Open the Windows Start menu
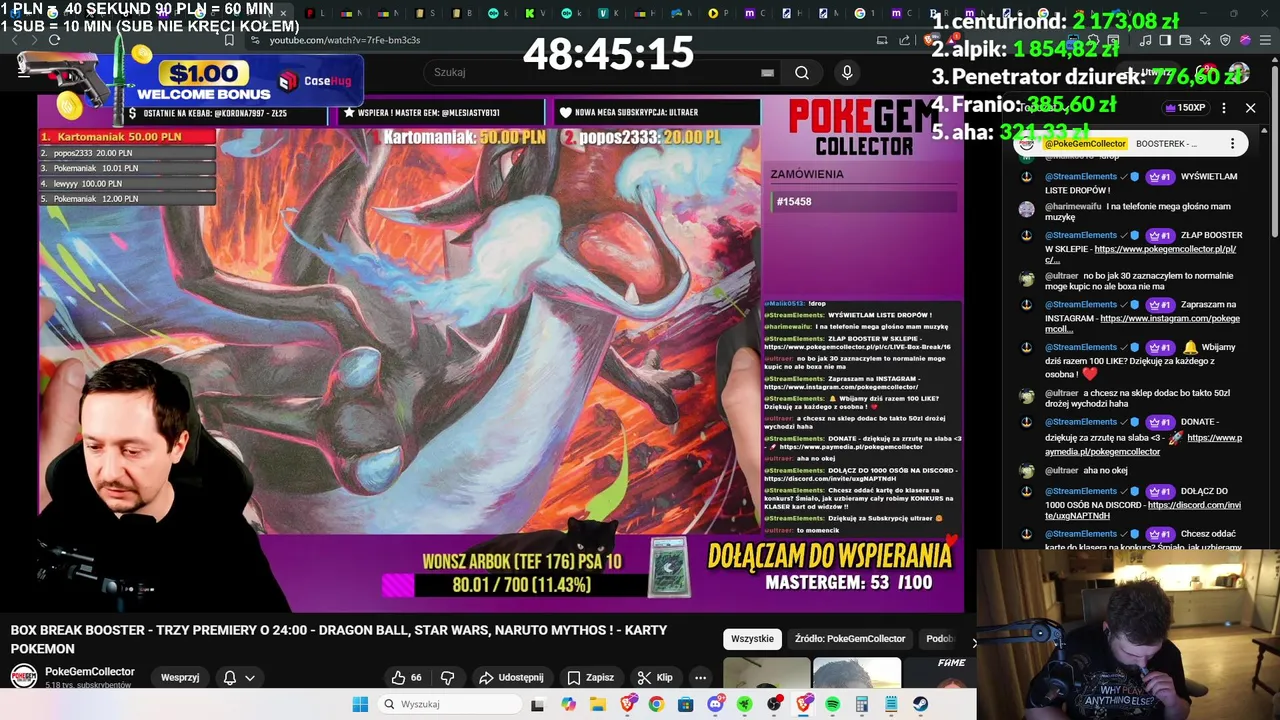This screenshot has height=720, width=1280. point(360,704)
